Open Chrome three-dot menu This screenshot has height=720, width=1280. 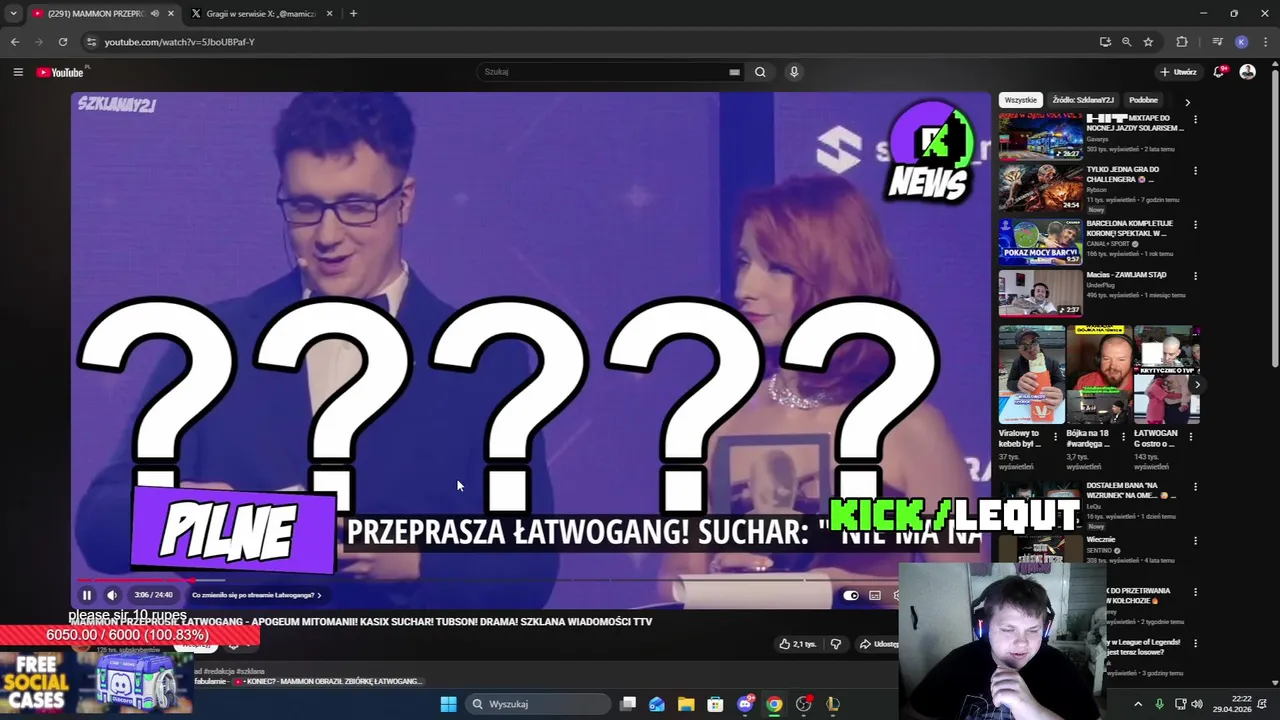[1266, 42]
